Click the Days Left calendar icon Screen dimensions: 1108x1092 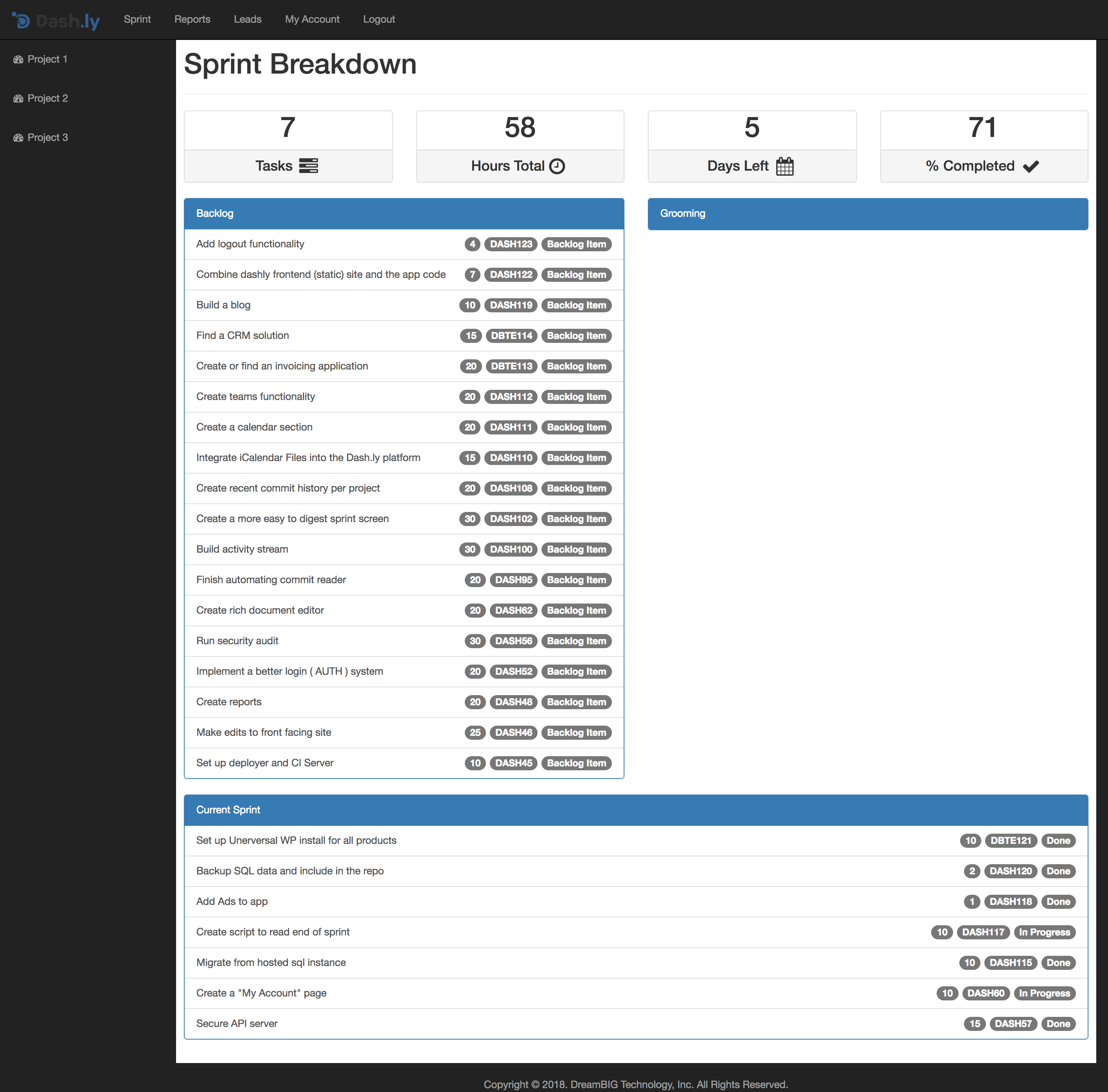(x=785, y=166)
